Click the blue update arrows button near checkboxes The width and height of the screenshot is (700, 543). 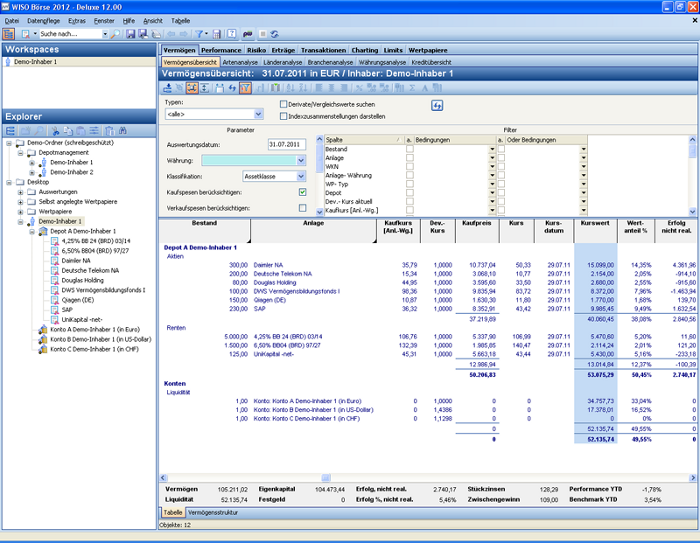pyautogui.click(x=437, y=106)
